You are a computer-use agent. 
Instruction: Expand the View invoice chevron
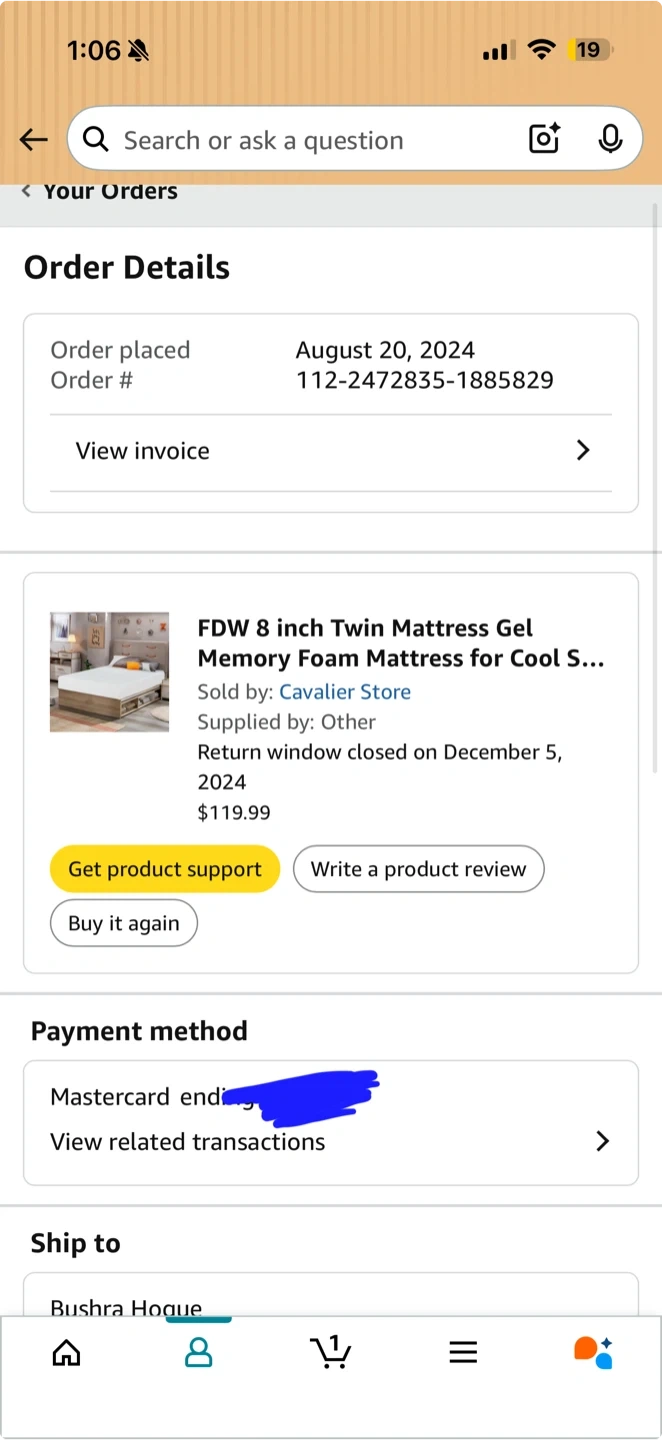point(583,451)
